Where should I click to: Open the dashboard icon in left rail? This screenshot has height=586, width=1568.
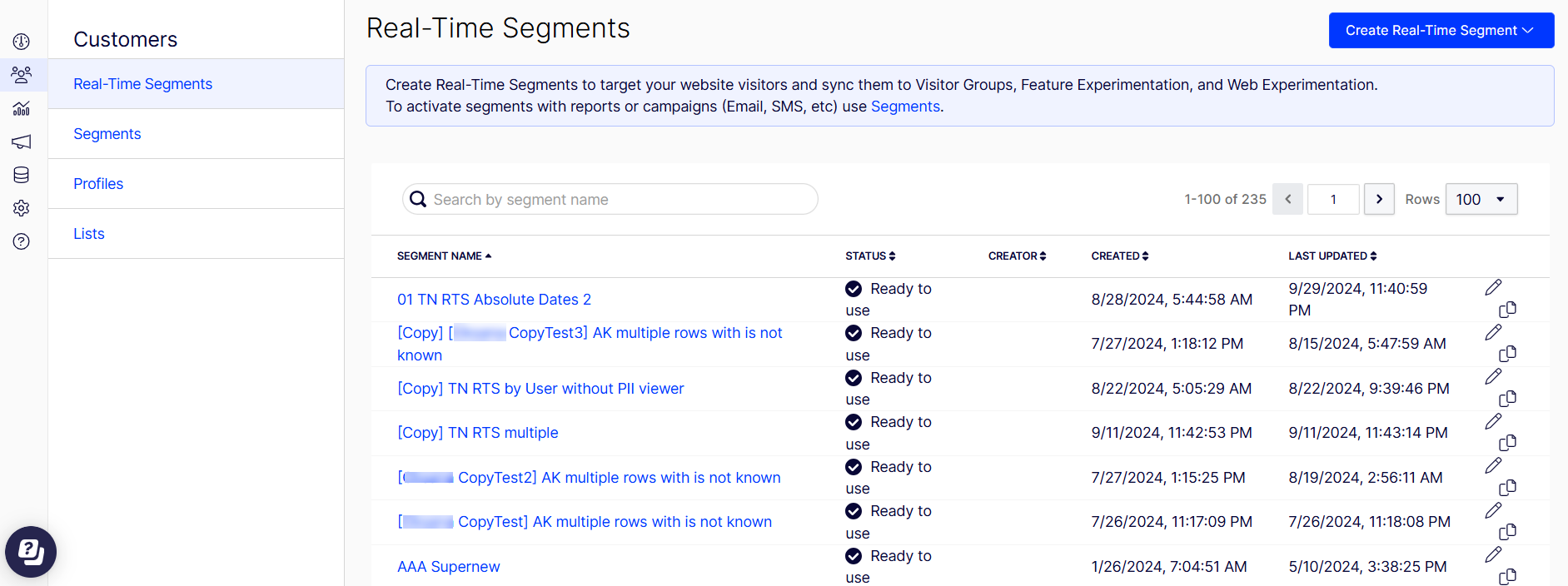point(22,42)
